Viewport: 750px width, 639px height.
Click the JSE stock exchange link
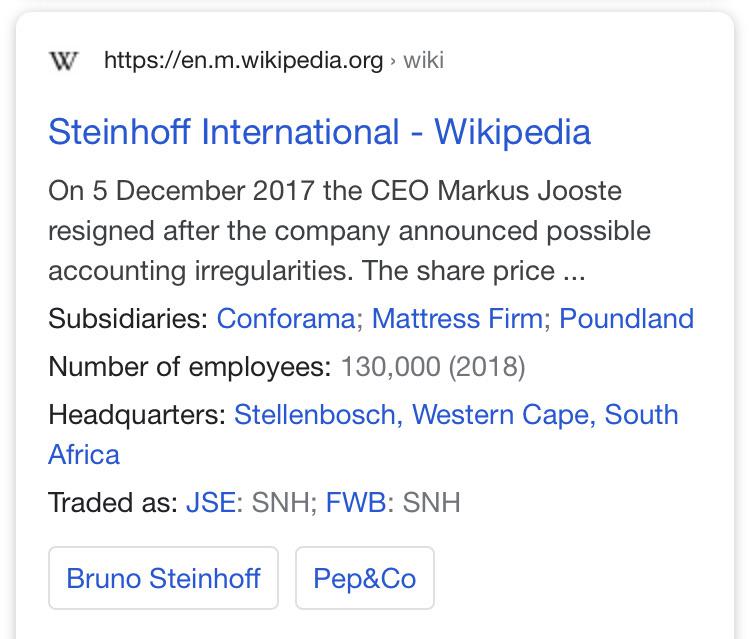[x=210, y=502]
